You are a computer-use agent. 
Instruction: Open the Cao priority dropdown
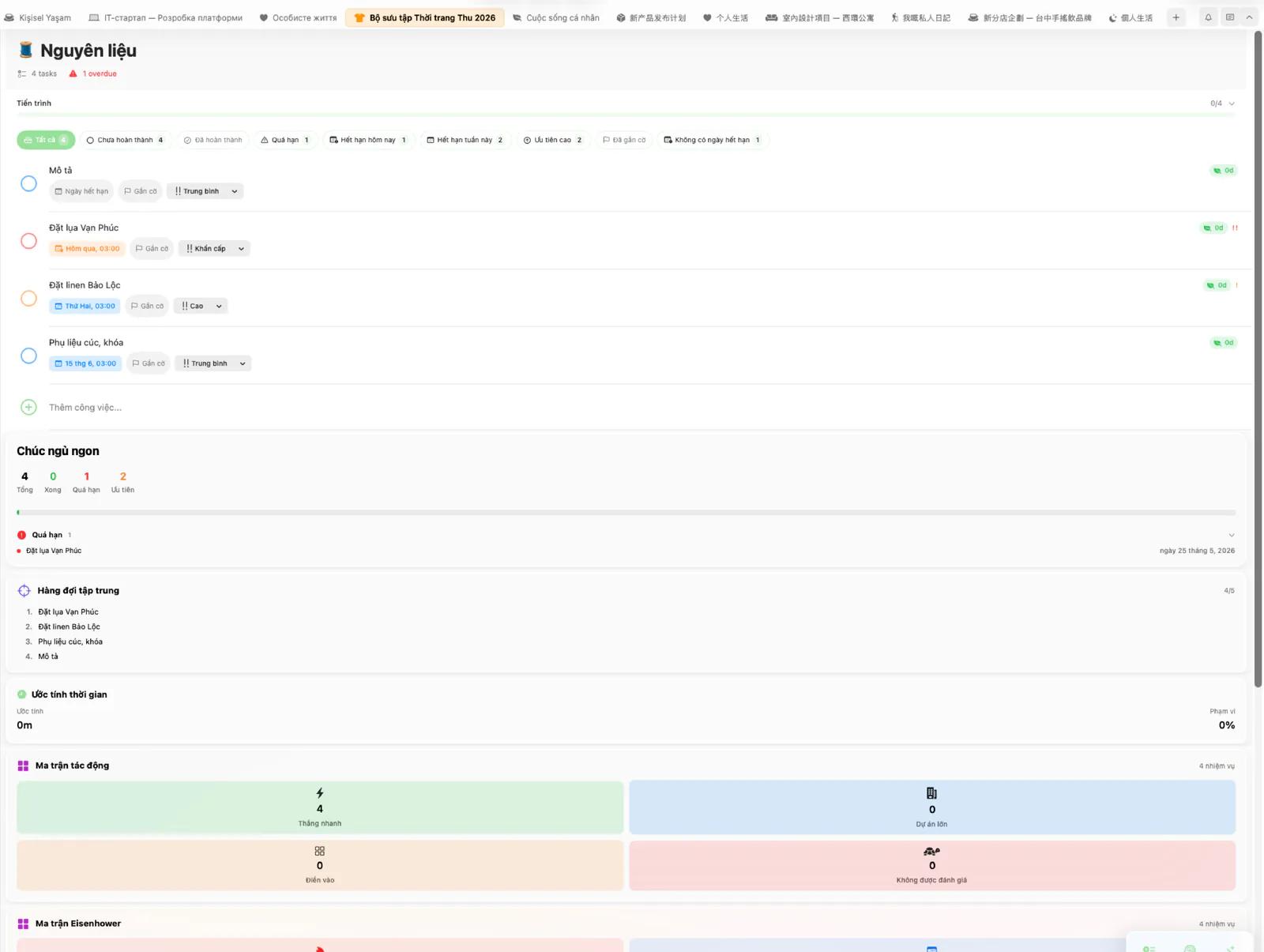(201, 306)
